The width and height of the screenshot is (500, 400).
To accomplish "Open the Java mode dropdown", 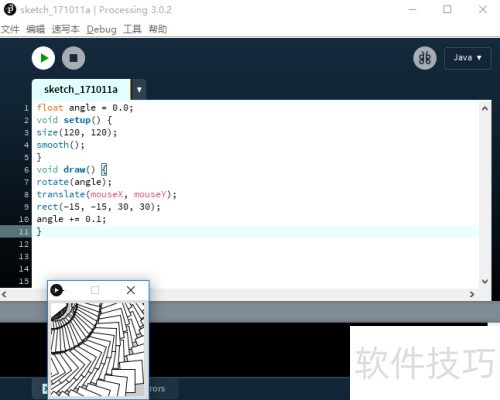I will [467, 58].
